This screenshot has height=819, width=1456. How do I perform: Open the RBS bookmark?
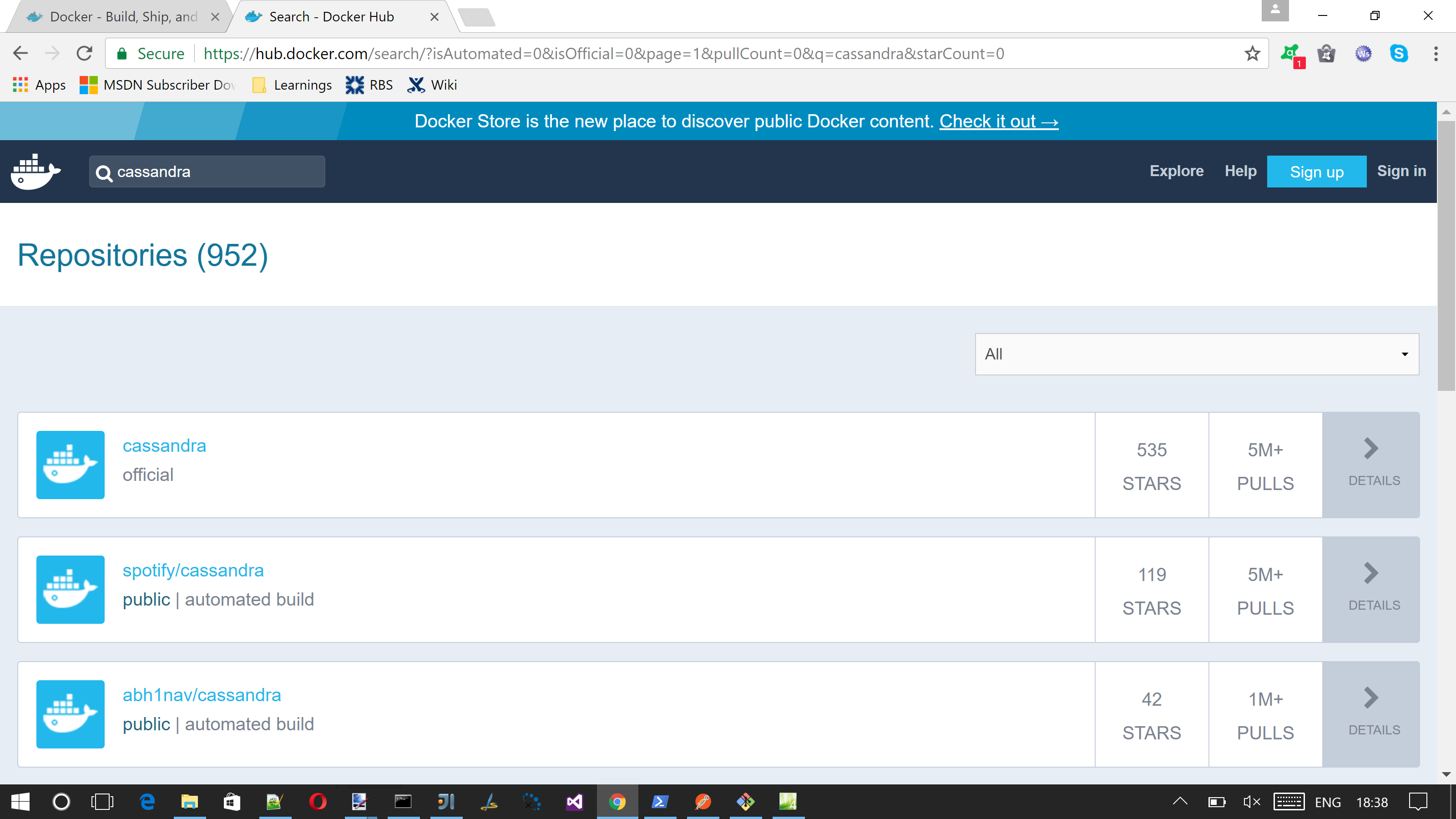tap(369, 85)
